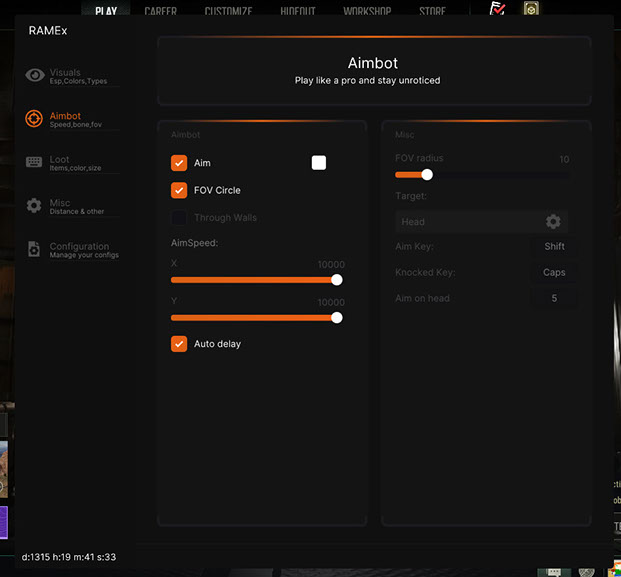Click the Shift button for Aim Key
Screen dimensions: 621x577
(554, 246)
